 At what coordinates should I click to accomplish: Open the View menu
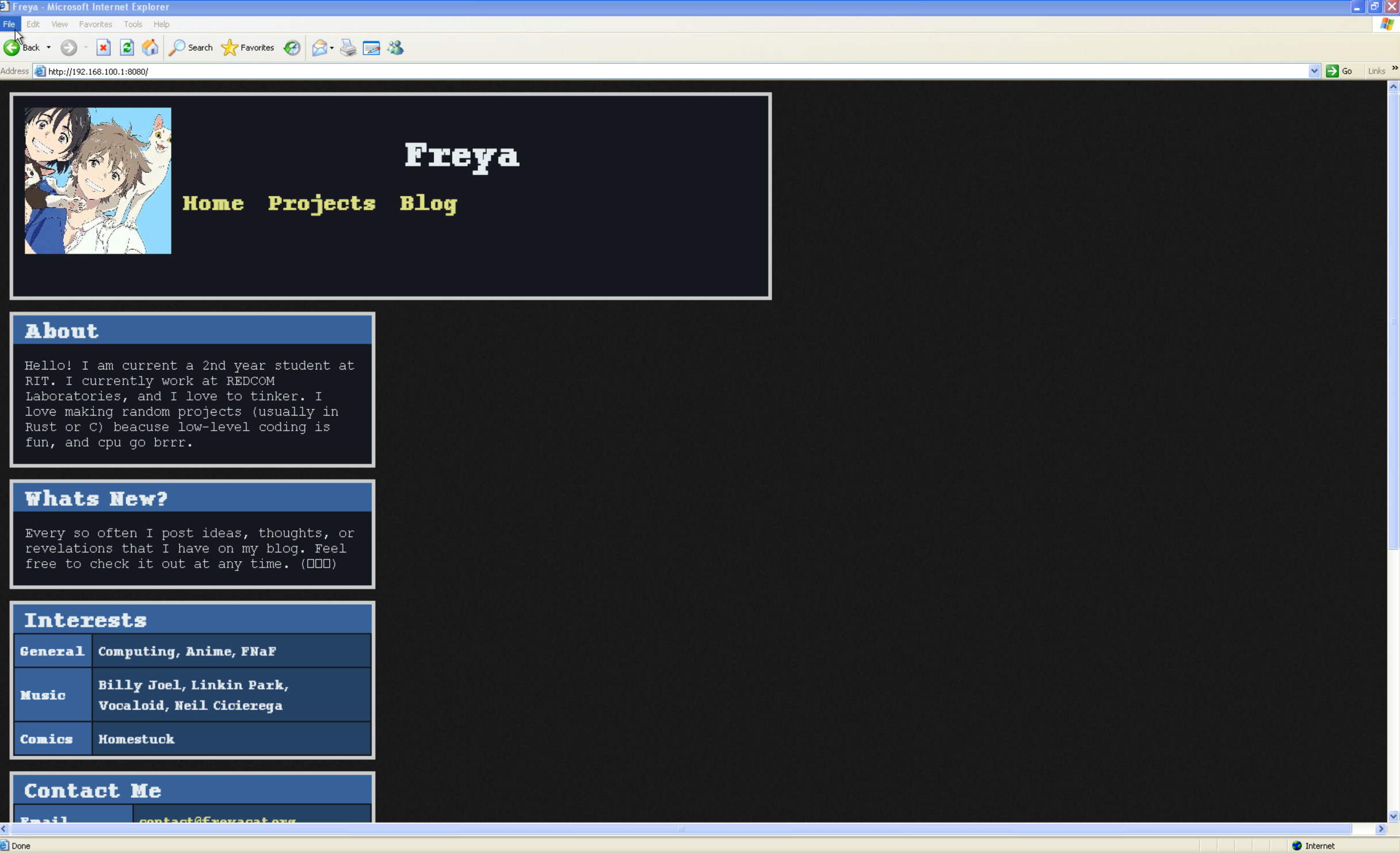[x=59, y=24]
